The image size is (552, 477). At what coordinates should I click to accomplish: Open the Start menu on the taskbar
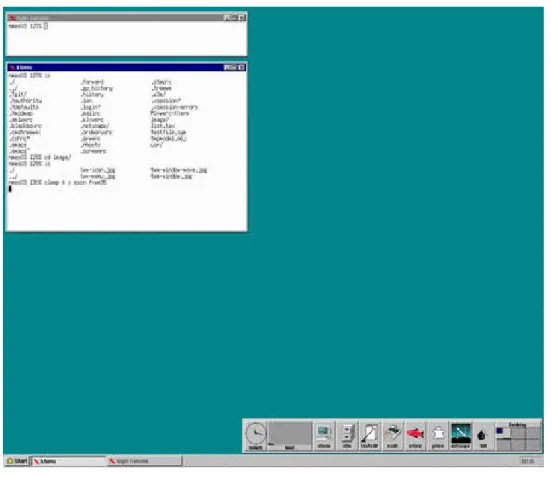pos(17,461)
